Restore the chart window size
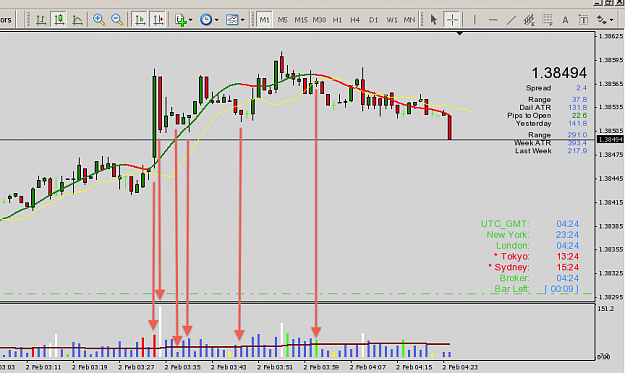 pyautogui.click(x=608, y=2)
